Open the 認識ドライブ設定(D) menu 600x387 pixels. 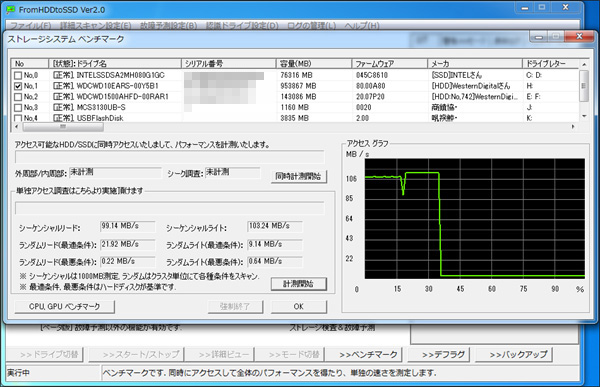tap(242, 26)
